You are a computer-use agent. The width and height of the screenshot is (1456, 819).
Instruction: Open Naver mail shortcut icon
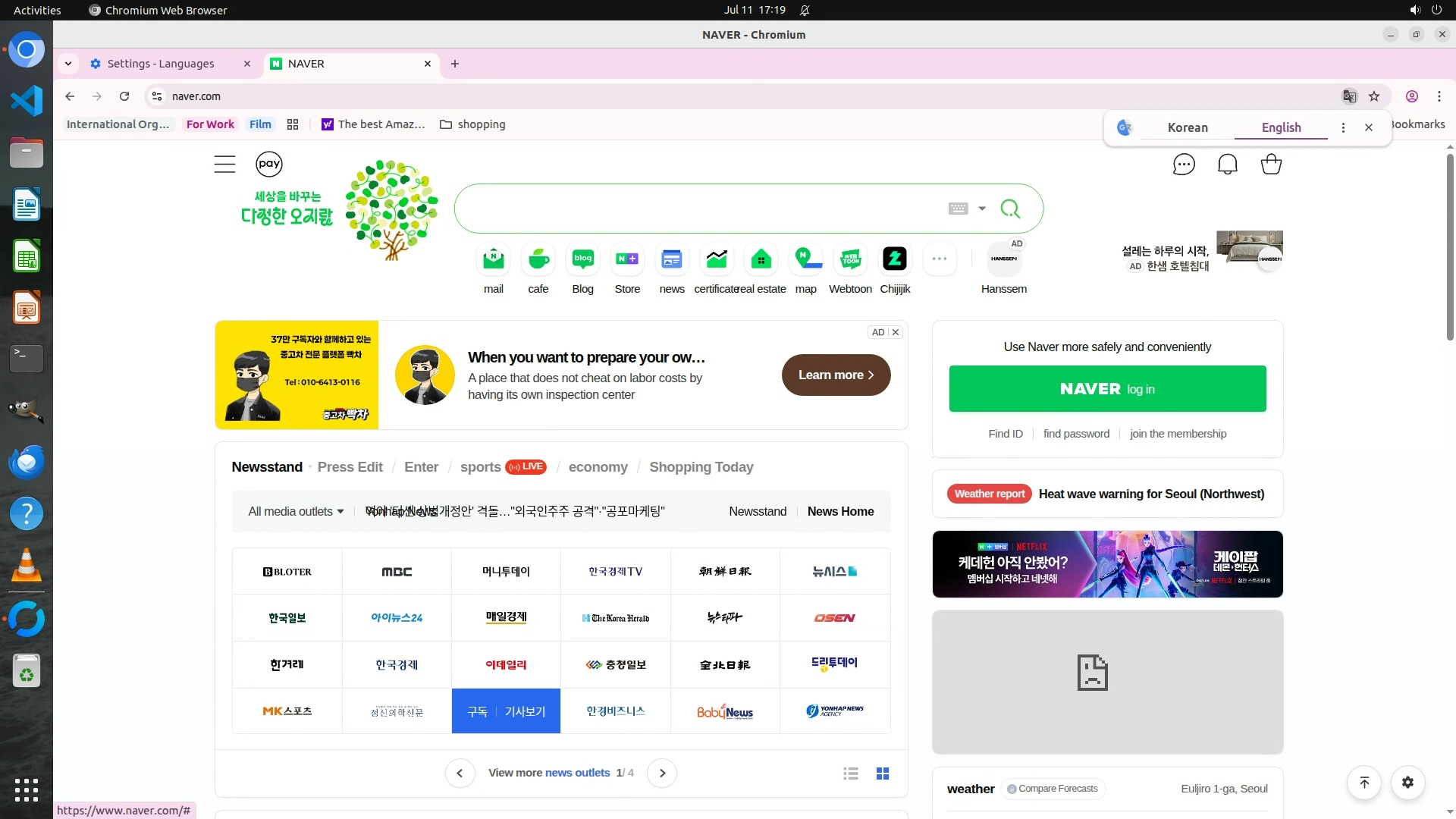click(x=494, y=259)
